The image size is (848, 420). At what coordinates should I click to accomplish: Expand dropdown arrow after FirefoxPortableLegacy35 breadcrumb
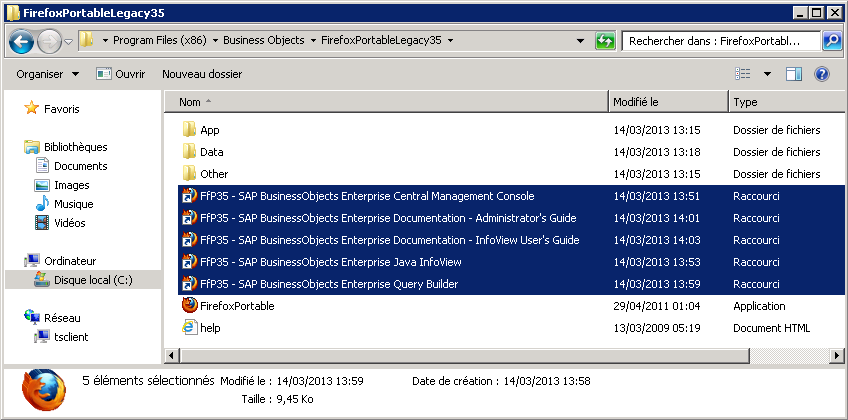[x=450, y=41]
